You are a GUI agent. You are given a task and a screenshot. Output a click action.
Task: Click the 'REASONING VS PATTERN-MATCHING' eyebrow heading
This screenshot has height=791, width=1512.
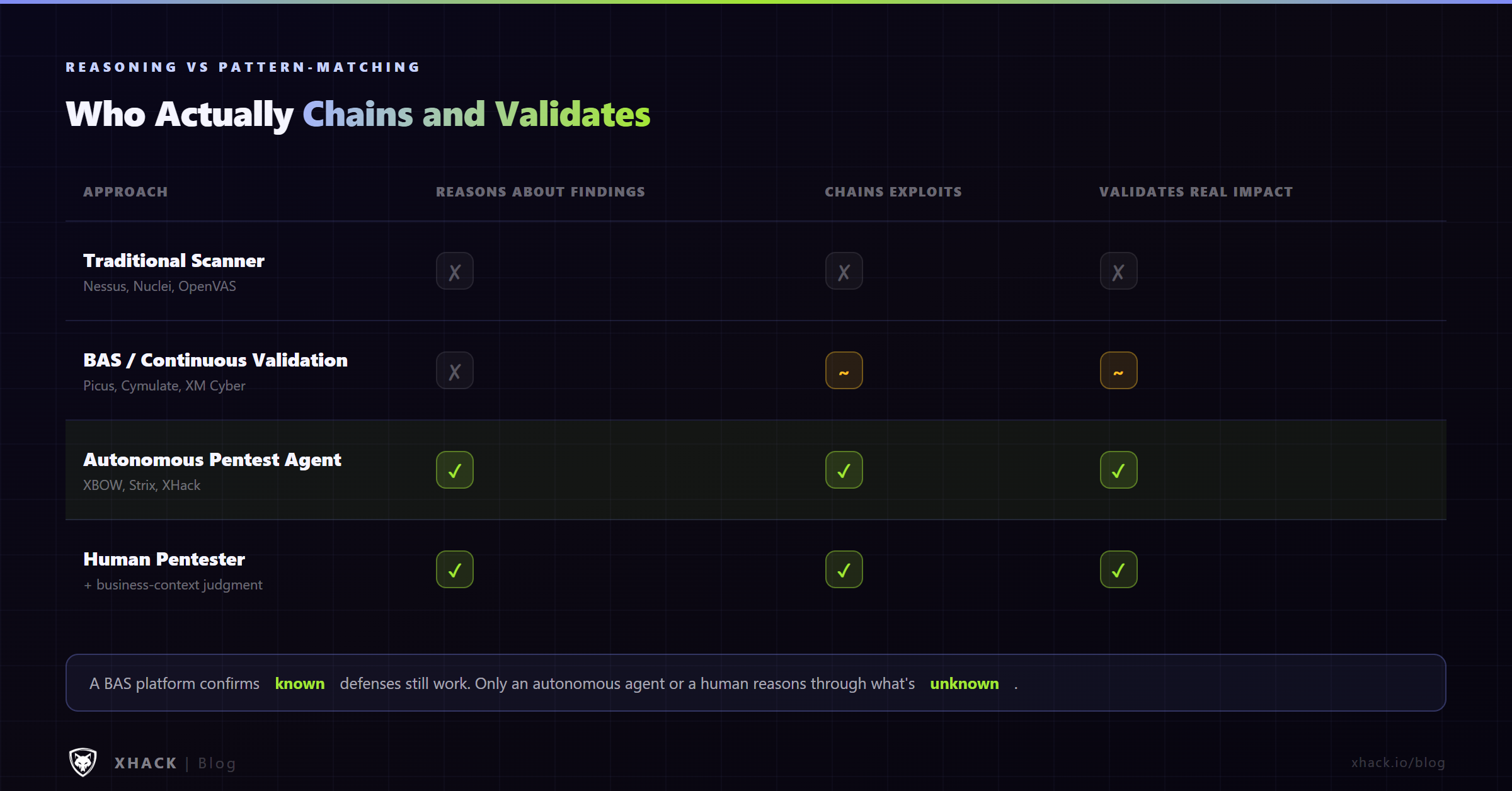coord(243,67)
